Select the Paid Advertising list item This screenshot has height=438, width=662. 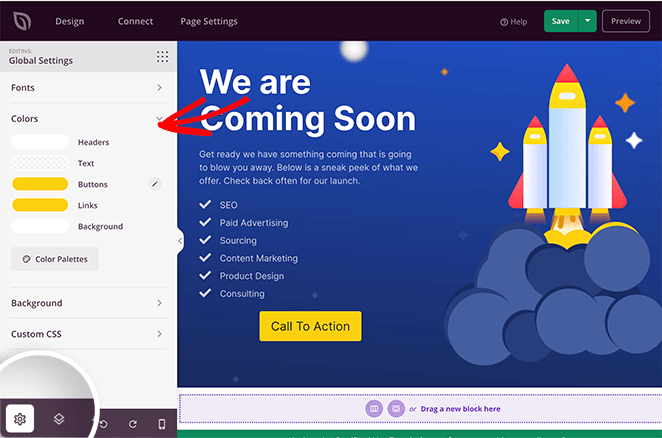pos(244,223)
